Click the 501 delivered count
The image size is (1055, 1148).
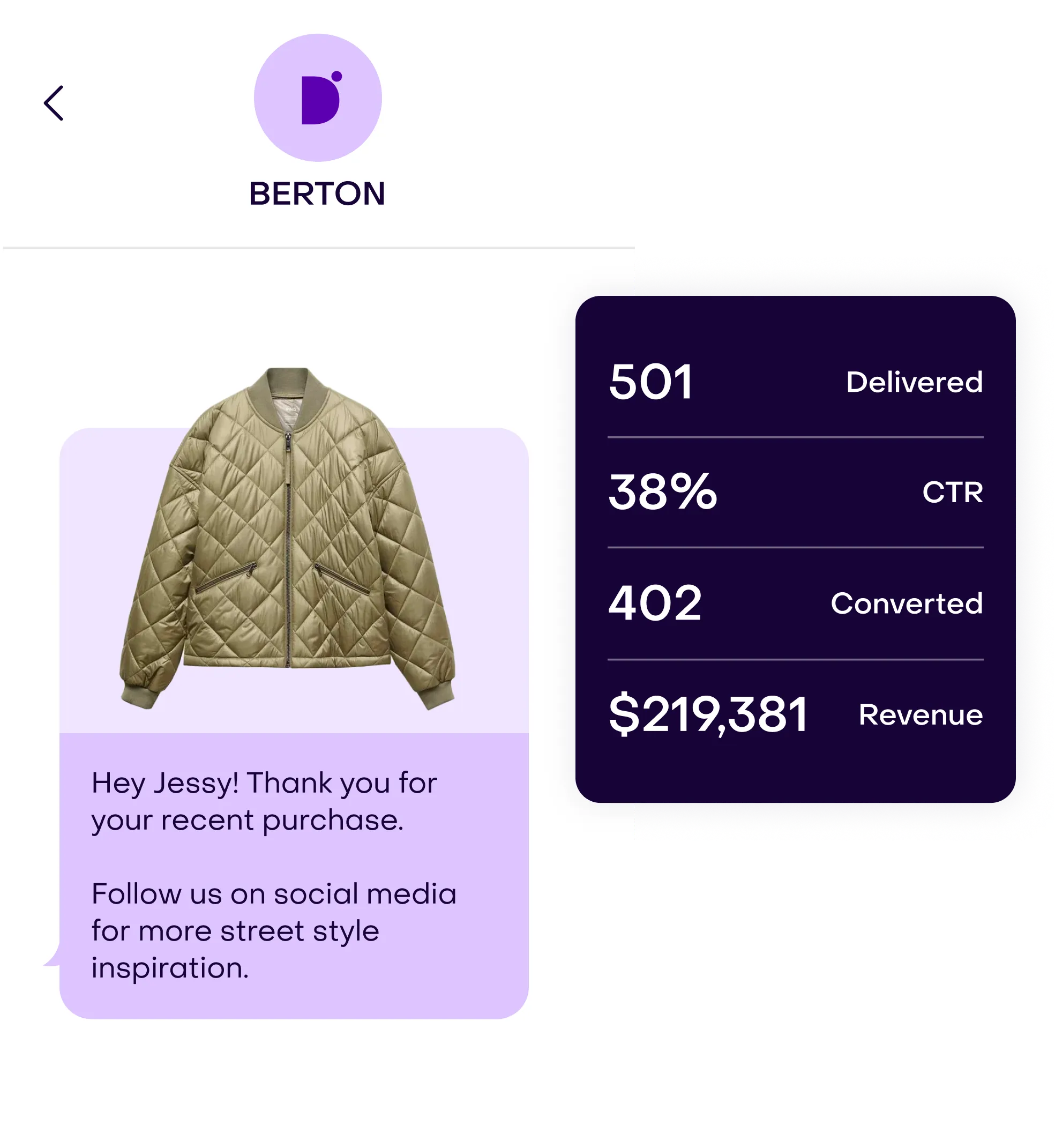click(651, 382)
